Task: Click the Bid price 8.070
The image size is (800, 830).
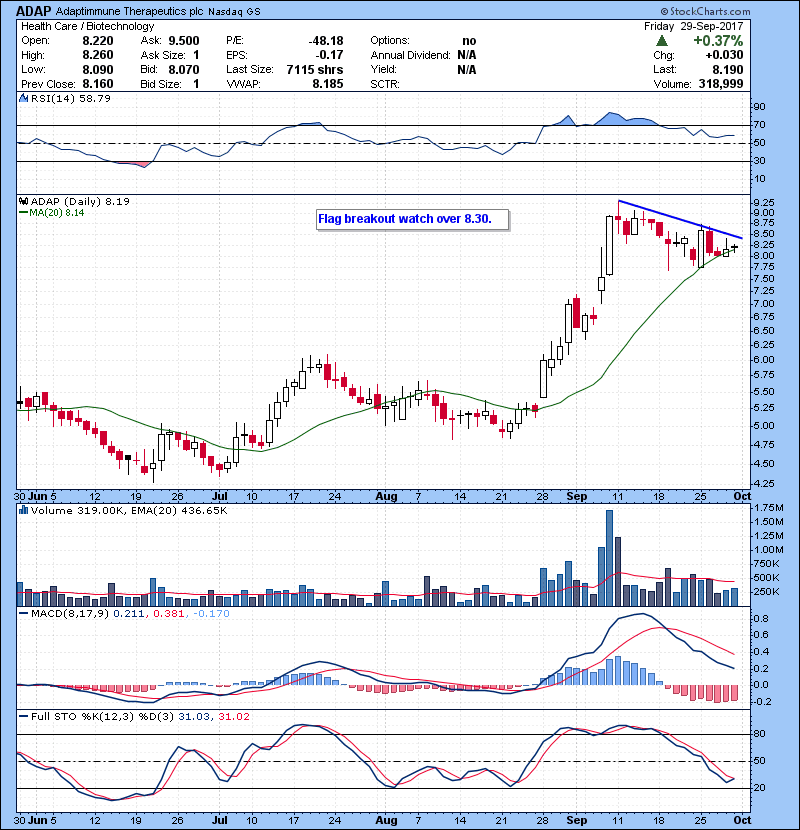Action: click(184, 69)
